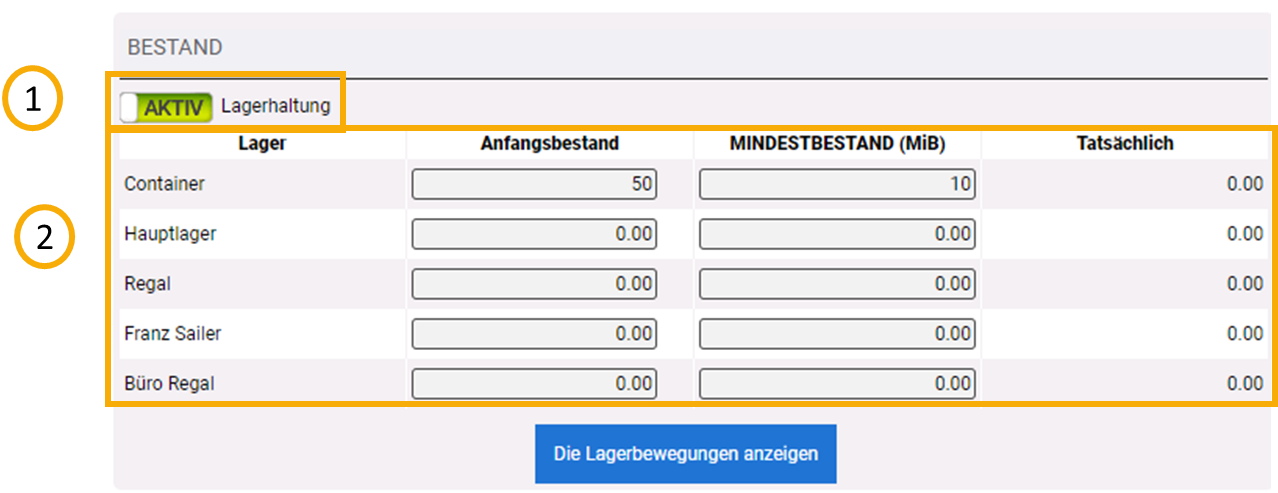Click the Lager column header
This screenshot has height=493, width=1278.
point(262,143)
